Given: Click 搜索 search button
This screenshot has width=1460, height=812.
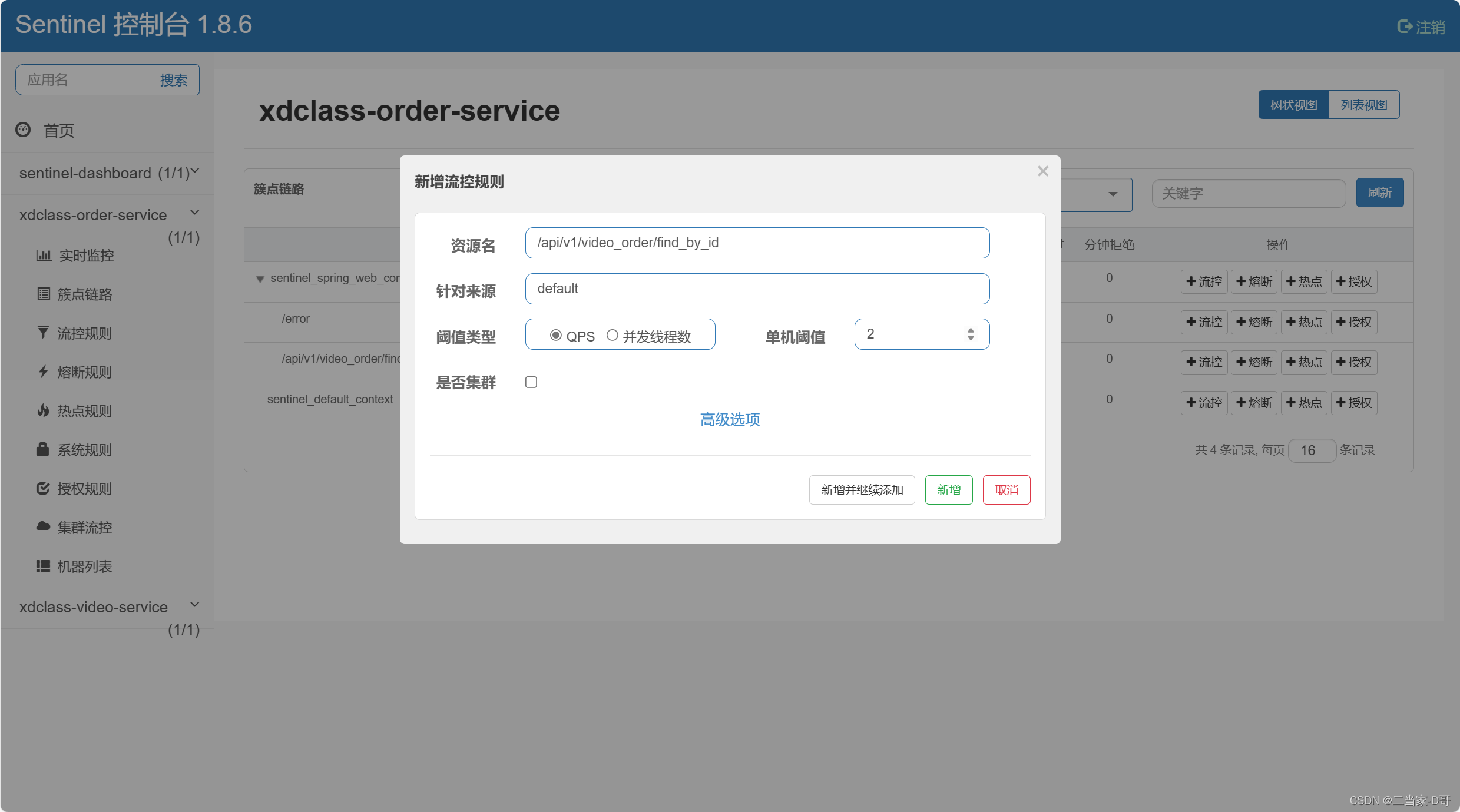Looking at the screenshot, I should [x=174, y=79].
